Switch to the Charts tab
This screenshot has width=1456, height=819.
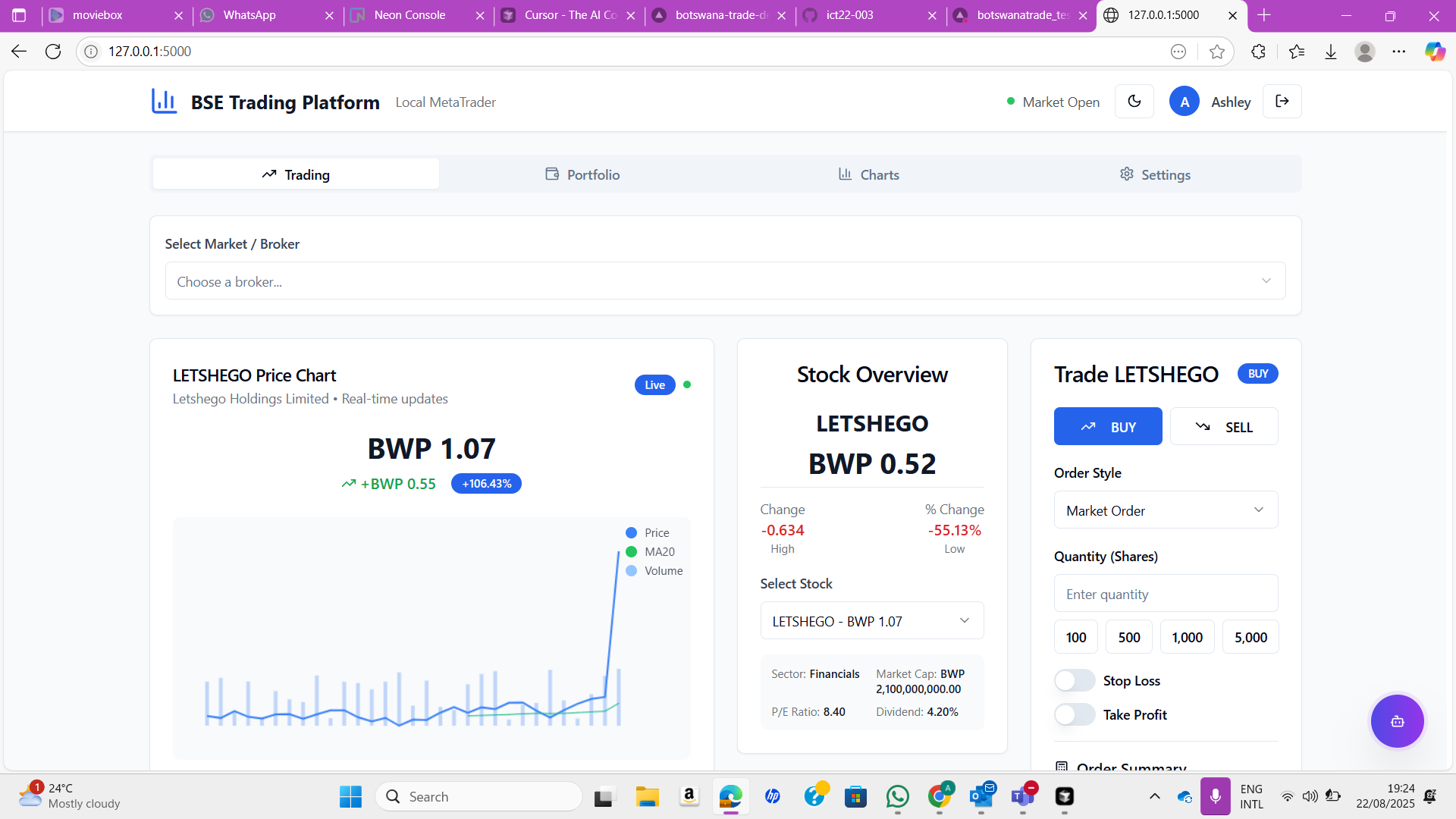coord(869,174)
